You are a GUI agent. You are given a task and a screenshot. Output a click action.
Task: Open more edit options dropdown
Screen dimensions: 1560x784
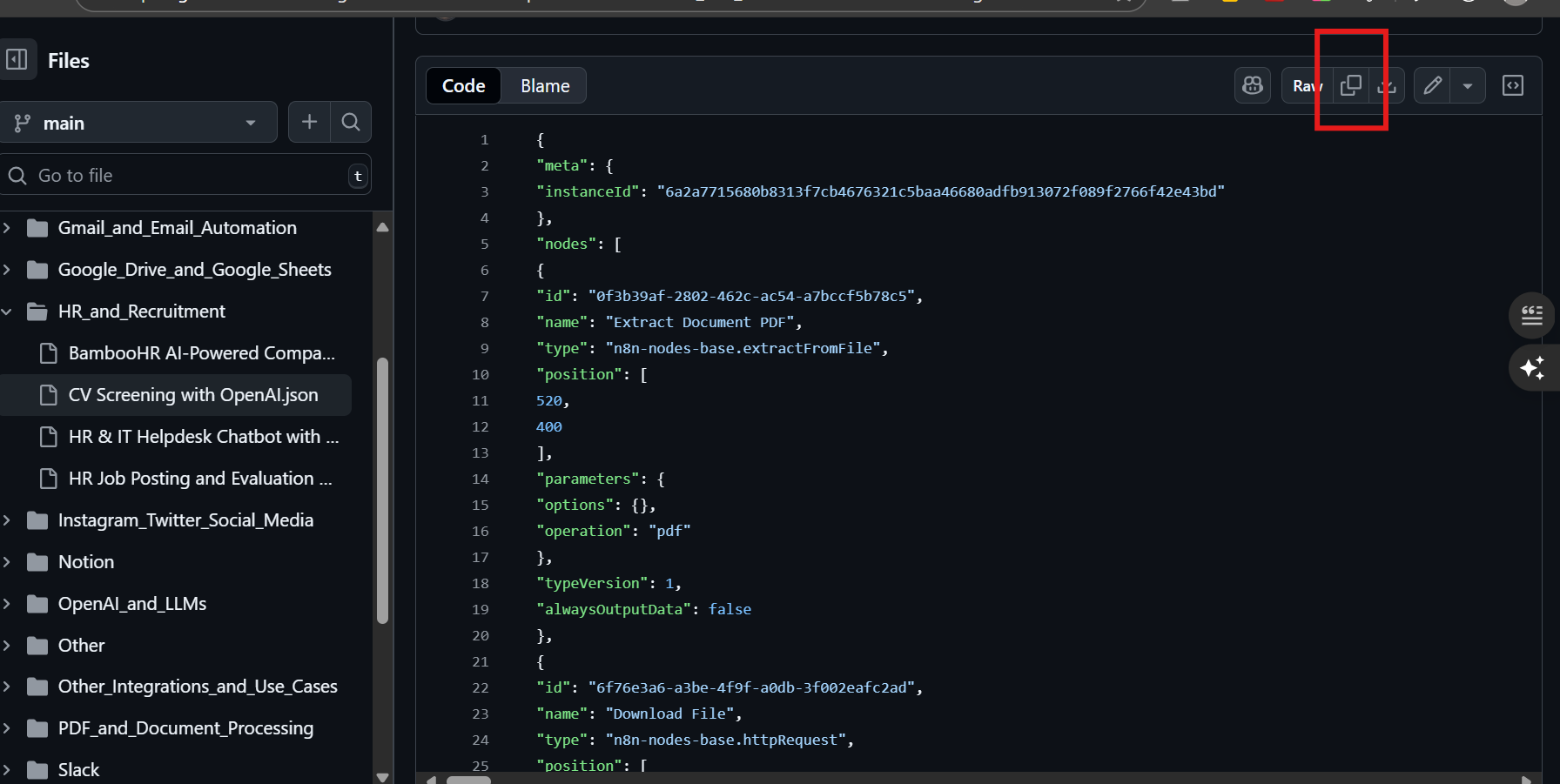coord(1468,86)
